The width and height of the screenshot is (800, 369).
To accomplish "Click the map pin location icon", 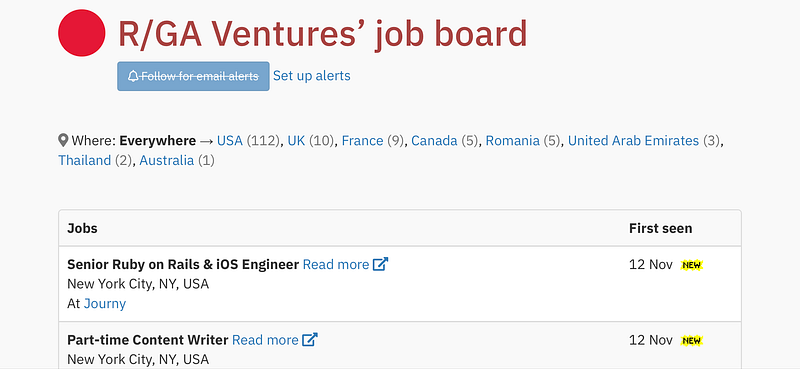I will (x=63, y=140).
